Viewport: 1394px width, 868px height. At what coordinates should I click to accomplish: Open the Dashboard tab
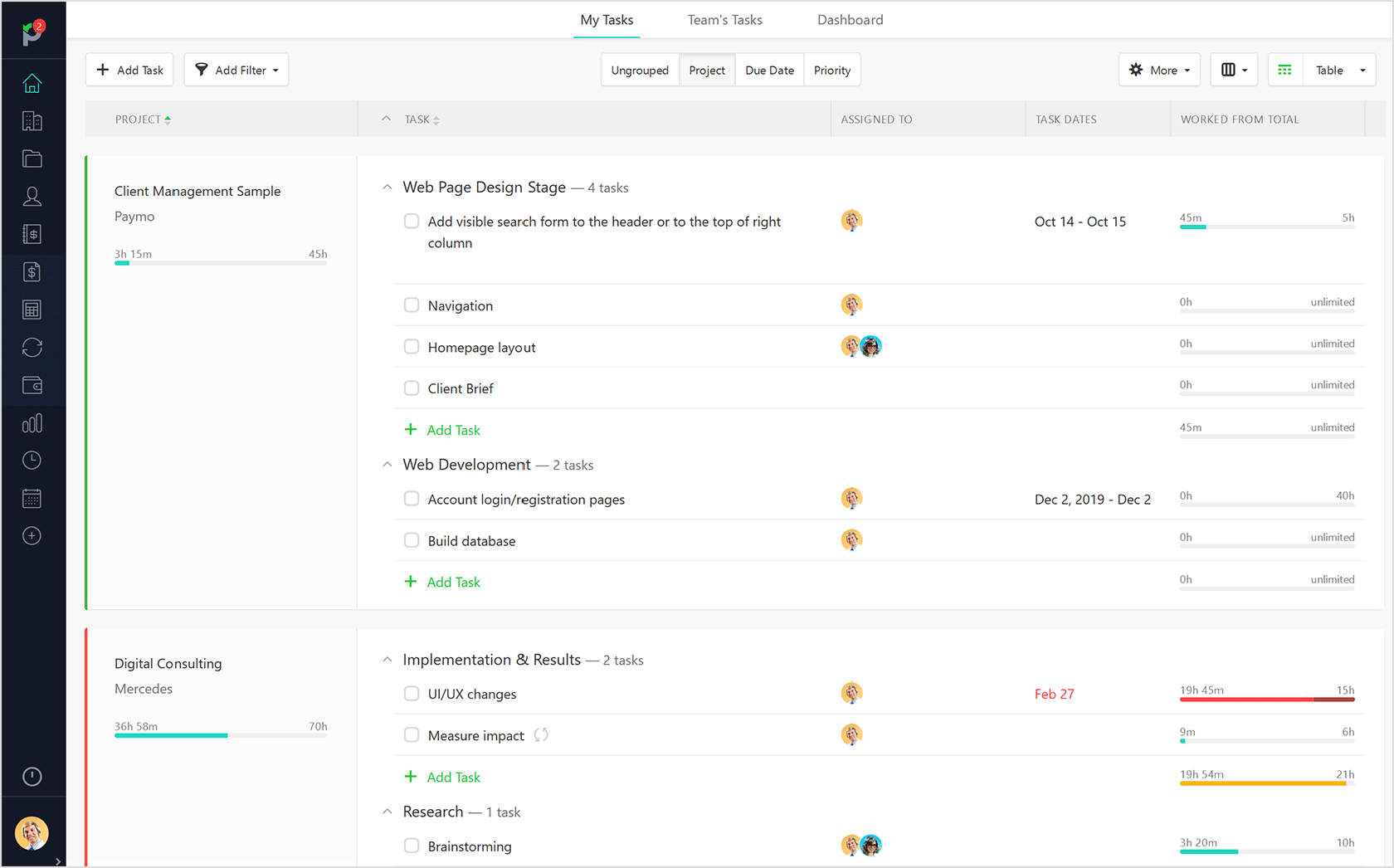click(x=850, y=19)
